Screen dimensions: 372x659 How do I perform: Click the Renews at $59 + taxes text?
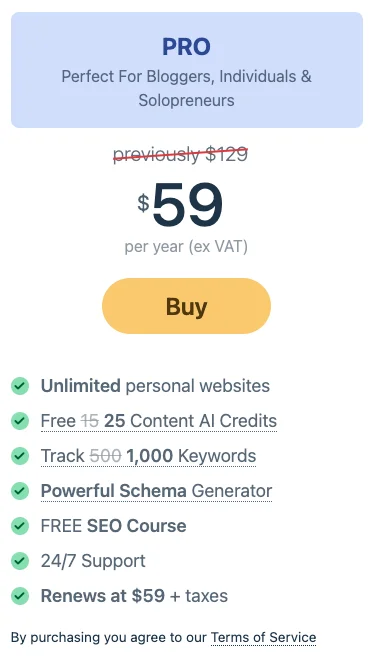coord(134,596)
